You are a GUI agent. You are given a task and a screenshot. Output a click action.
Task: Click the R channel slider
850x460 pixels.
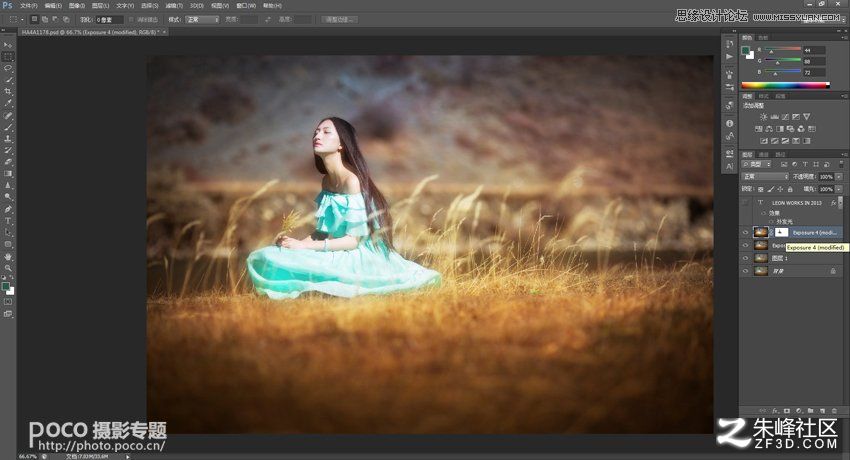[782, 50]
